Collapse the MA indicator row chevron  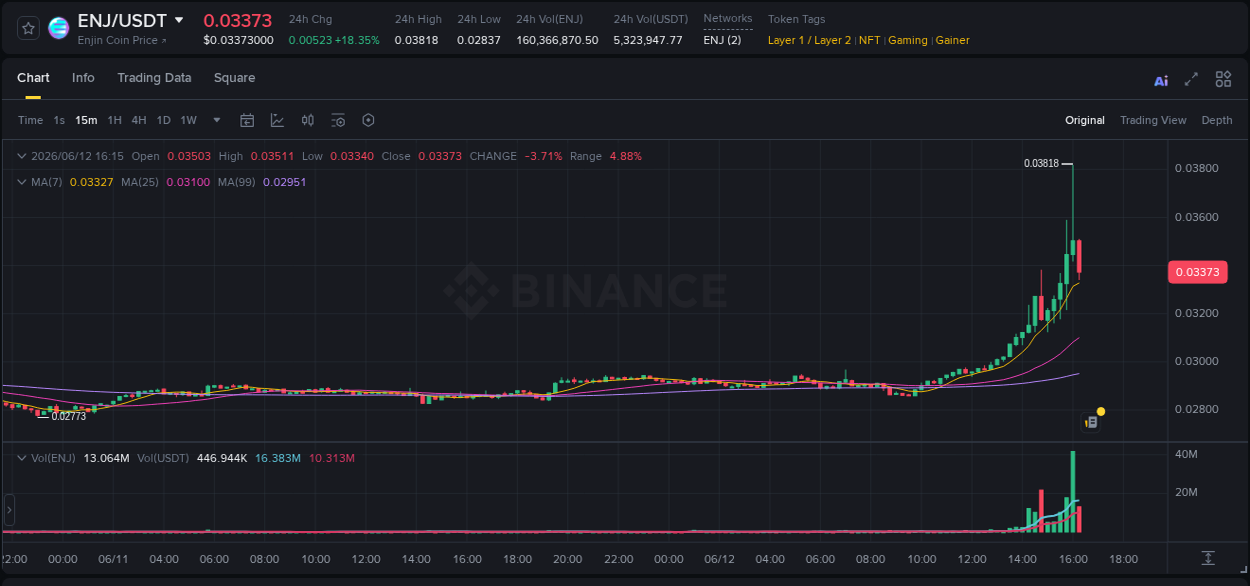[x=22, y=182]
